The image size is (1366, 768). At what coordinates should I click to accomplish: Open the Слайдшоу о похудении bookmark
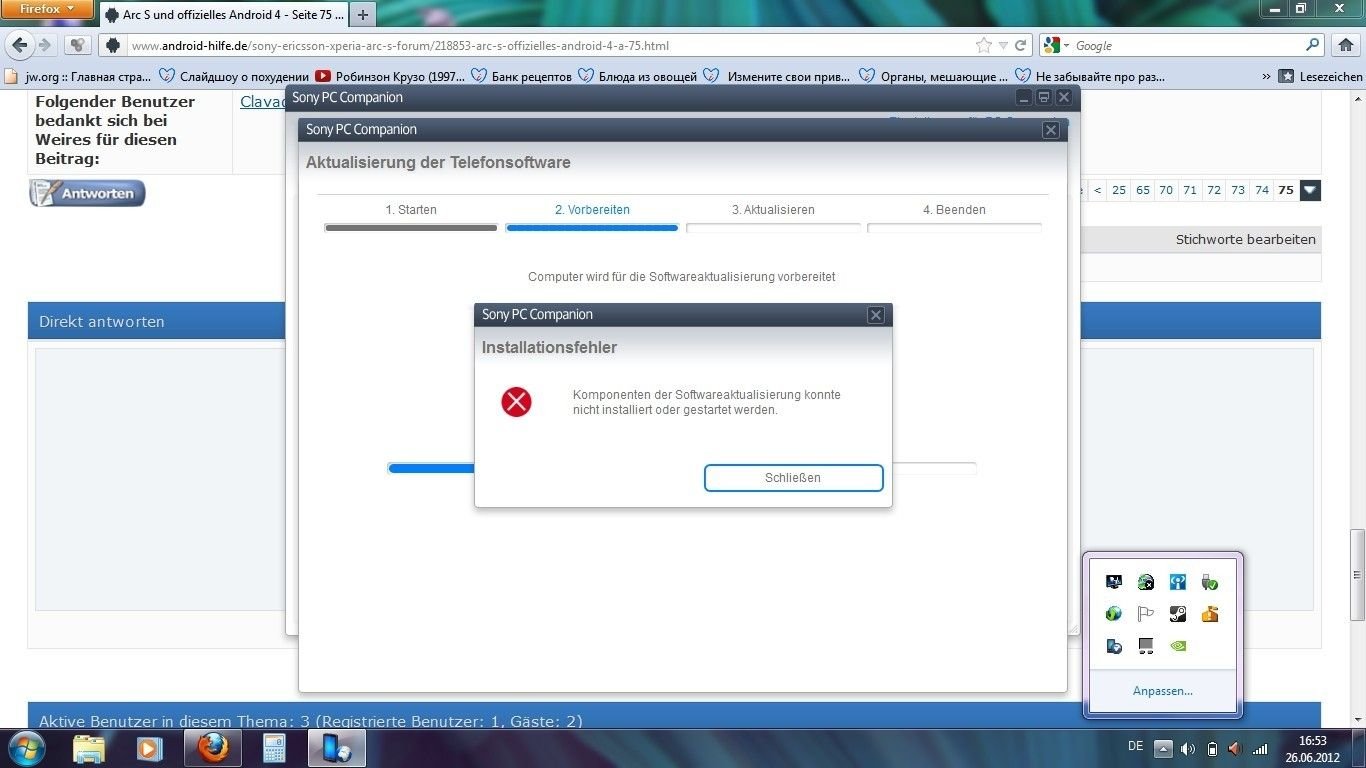pyautogui.click(x=234, y=76)
